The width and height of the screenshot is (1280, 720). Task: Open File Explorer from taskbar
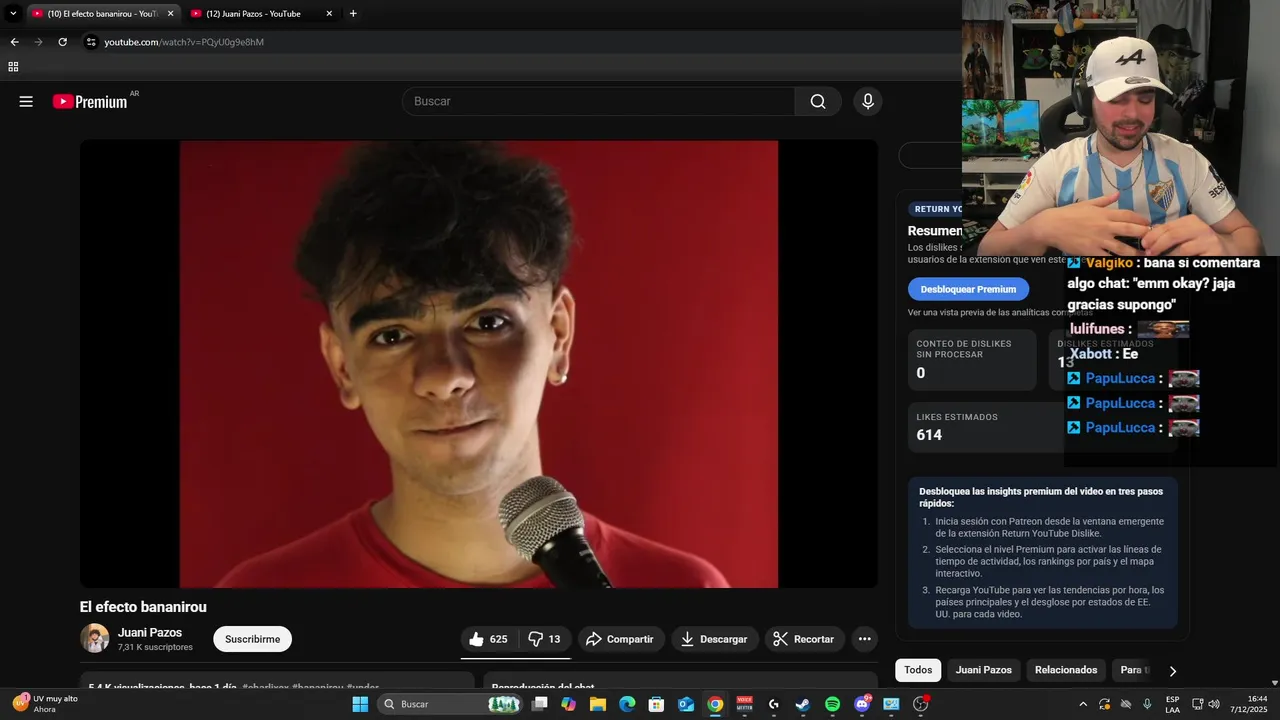click(x=598, y=704)
